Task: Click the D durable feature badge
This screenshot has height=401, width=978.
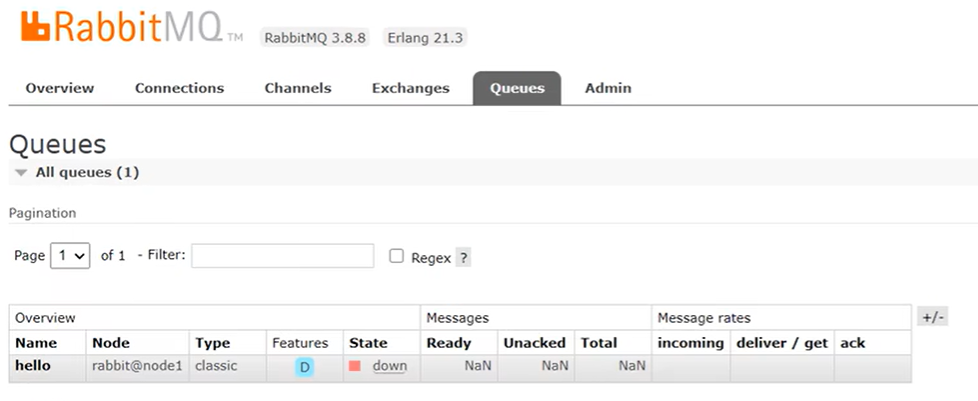Action: pyautogui.click(x=305, y=367)
